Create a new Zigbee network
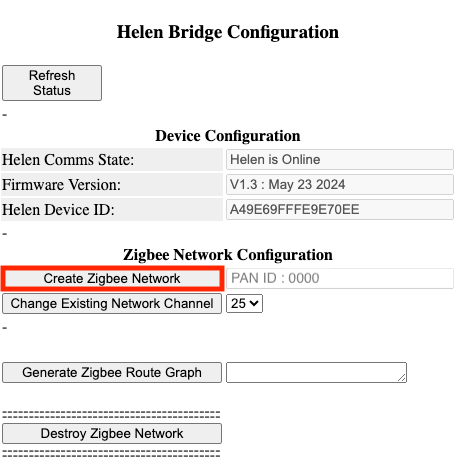The image size is (455, 471). click(112, 278)
